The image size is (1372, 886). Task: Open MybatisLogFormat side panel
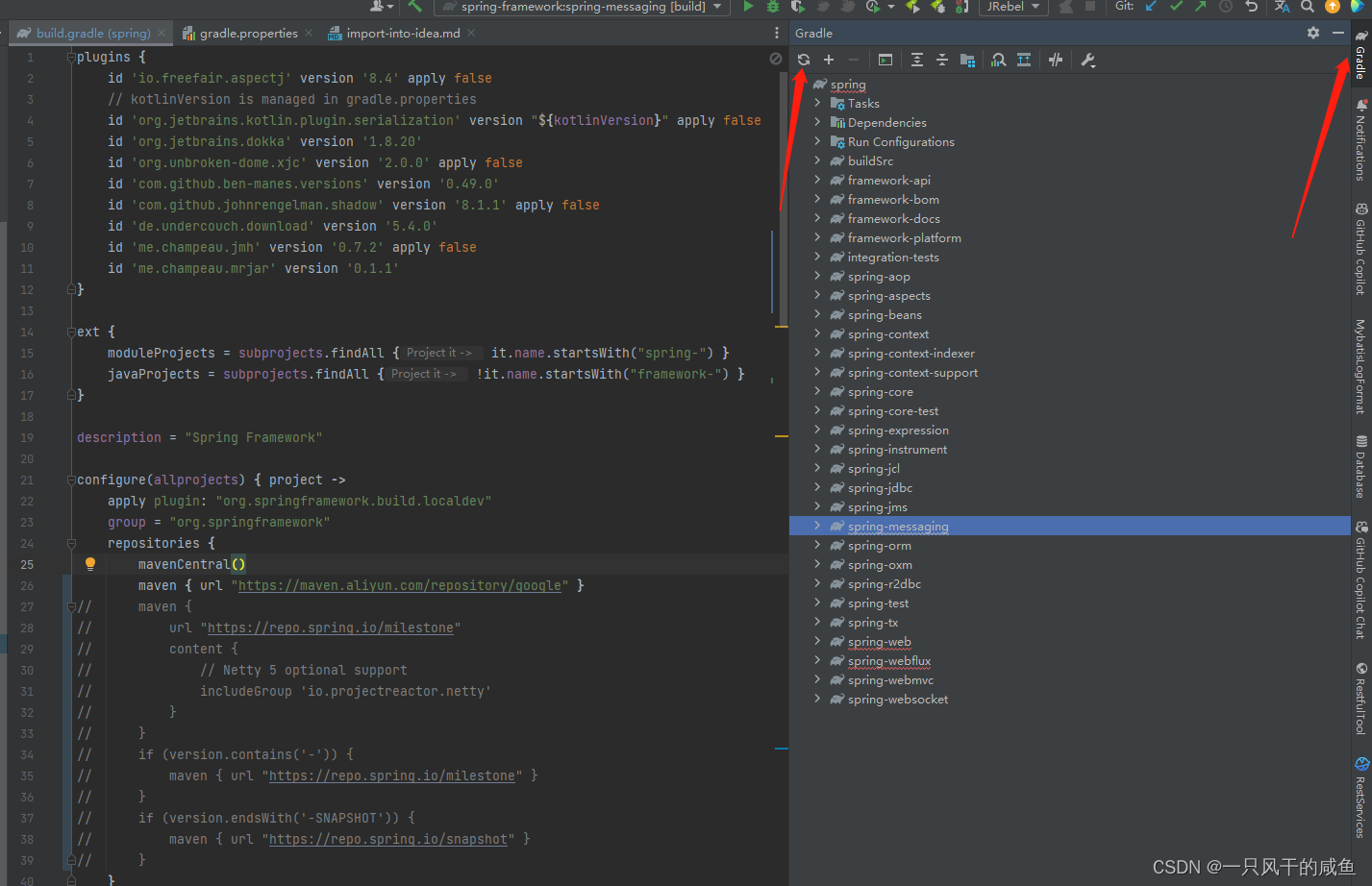pos(1360,367)
